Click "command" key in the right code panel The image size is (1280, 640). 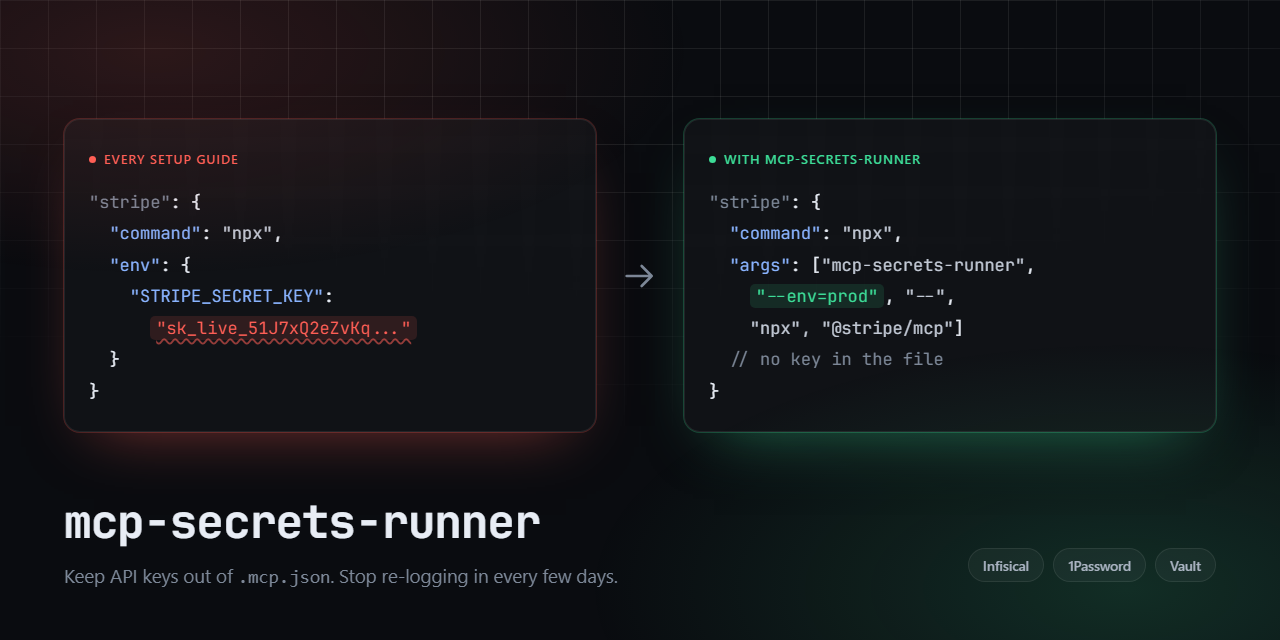[776, 233]
